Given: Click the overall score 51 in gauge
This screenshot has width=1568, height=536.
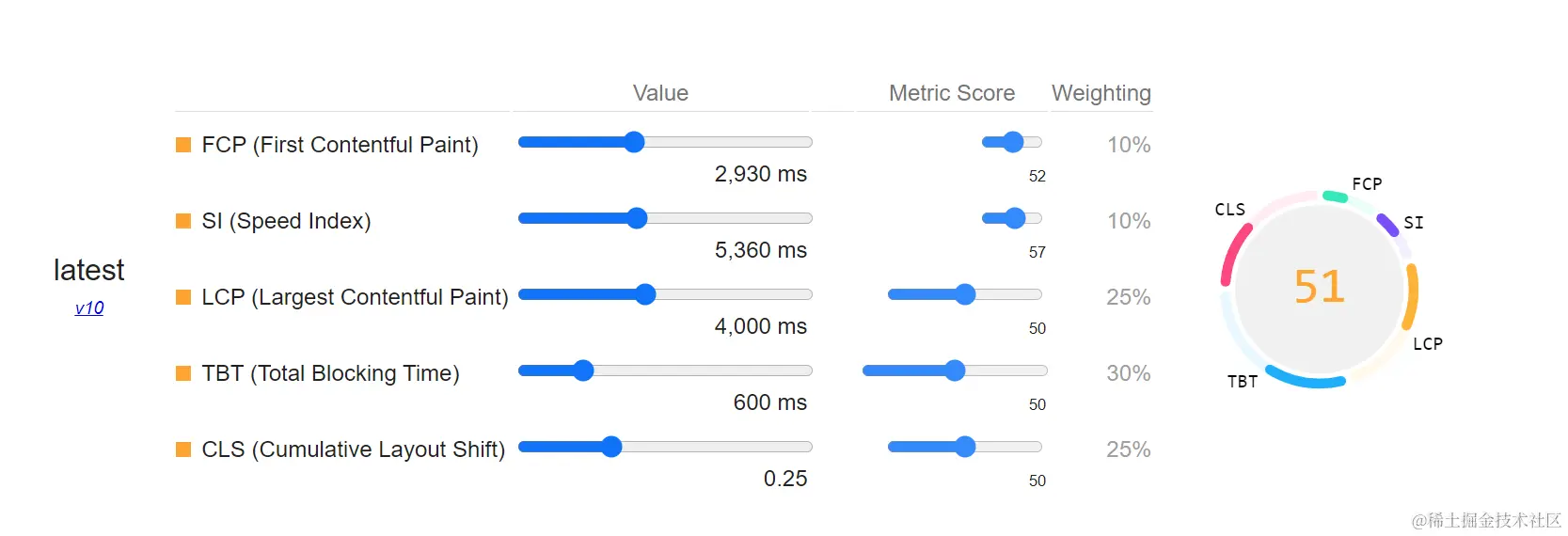Looking at the screenshot, I should pos(1320,287).
